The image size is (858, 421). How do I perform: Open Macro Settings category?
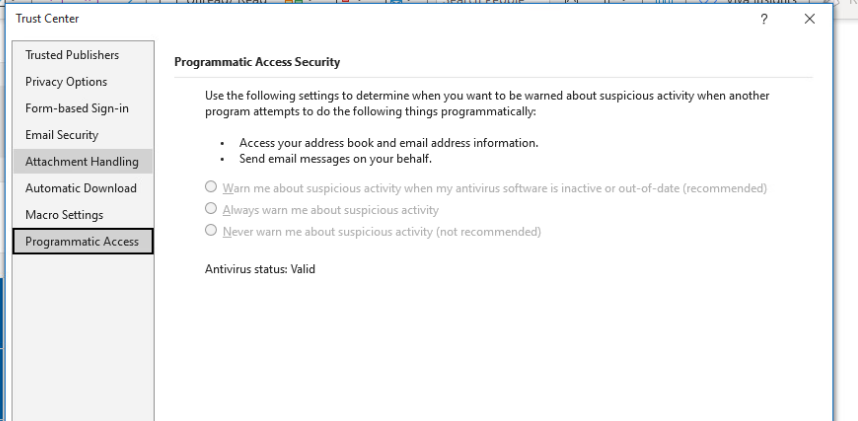[x=64, y=214]
